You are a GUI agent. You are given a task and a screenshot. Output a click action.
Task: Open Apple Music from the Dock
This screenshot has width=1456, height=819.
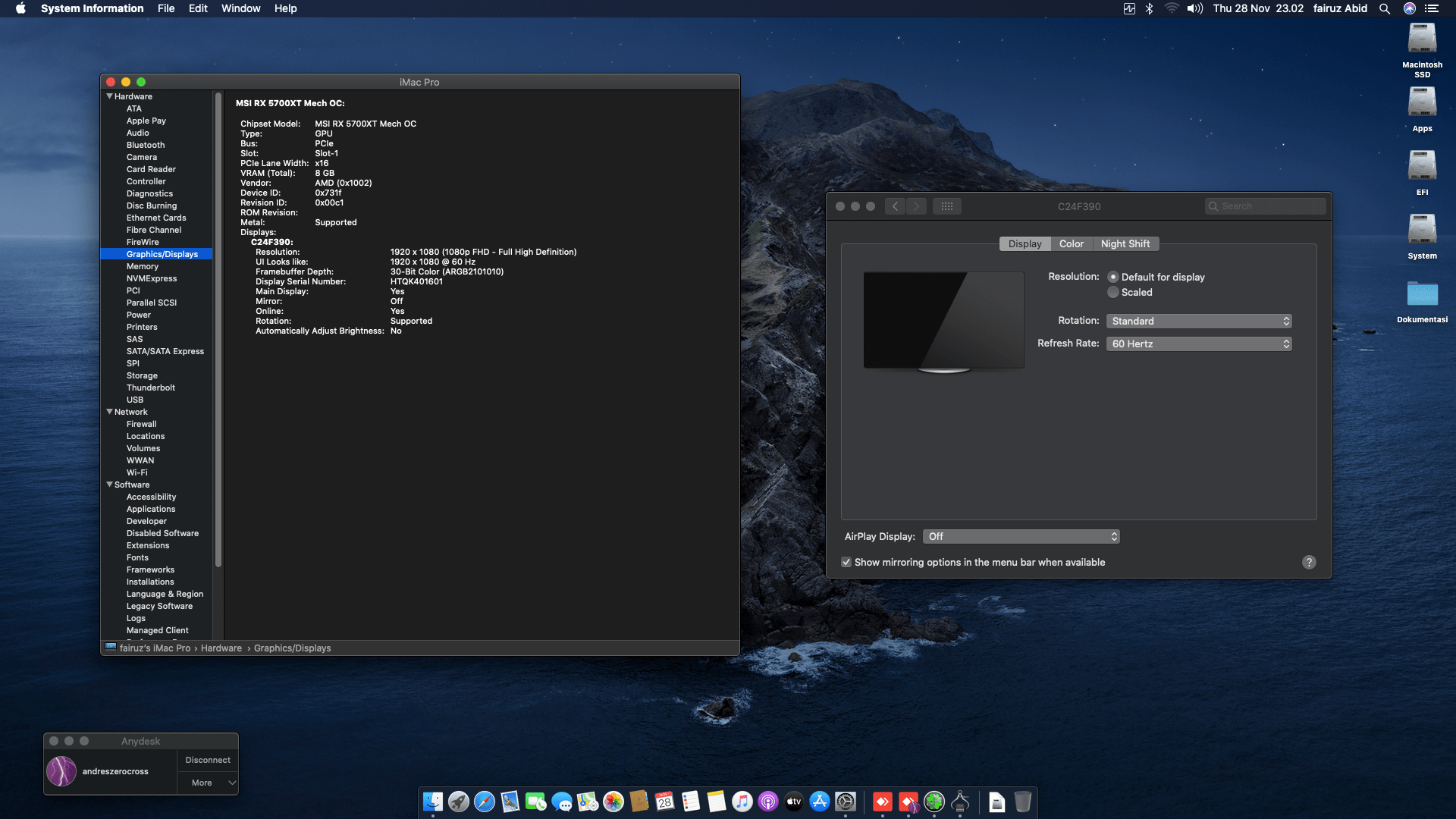click(741, 802)
